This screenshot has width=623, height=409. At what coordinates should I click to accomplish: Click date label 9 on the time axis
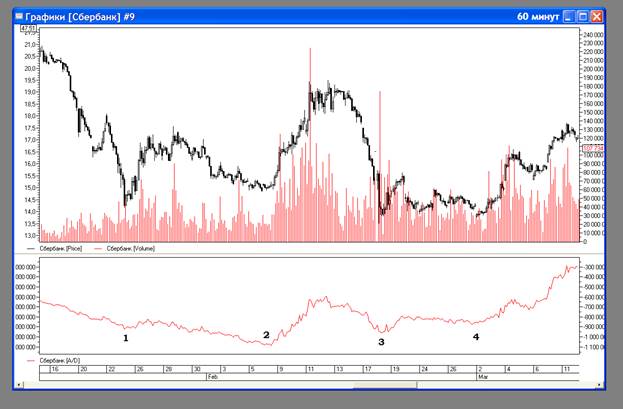tap(281, 369)
